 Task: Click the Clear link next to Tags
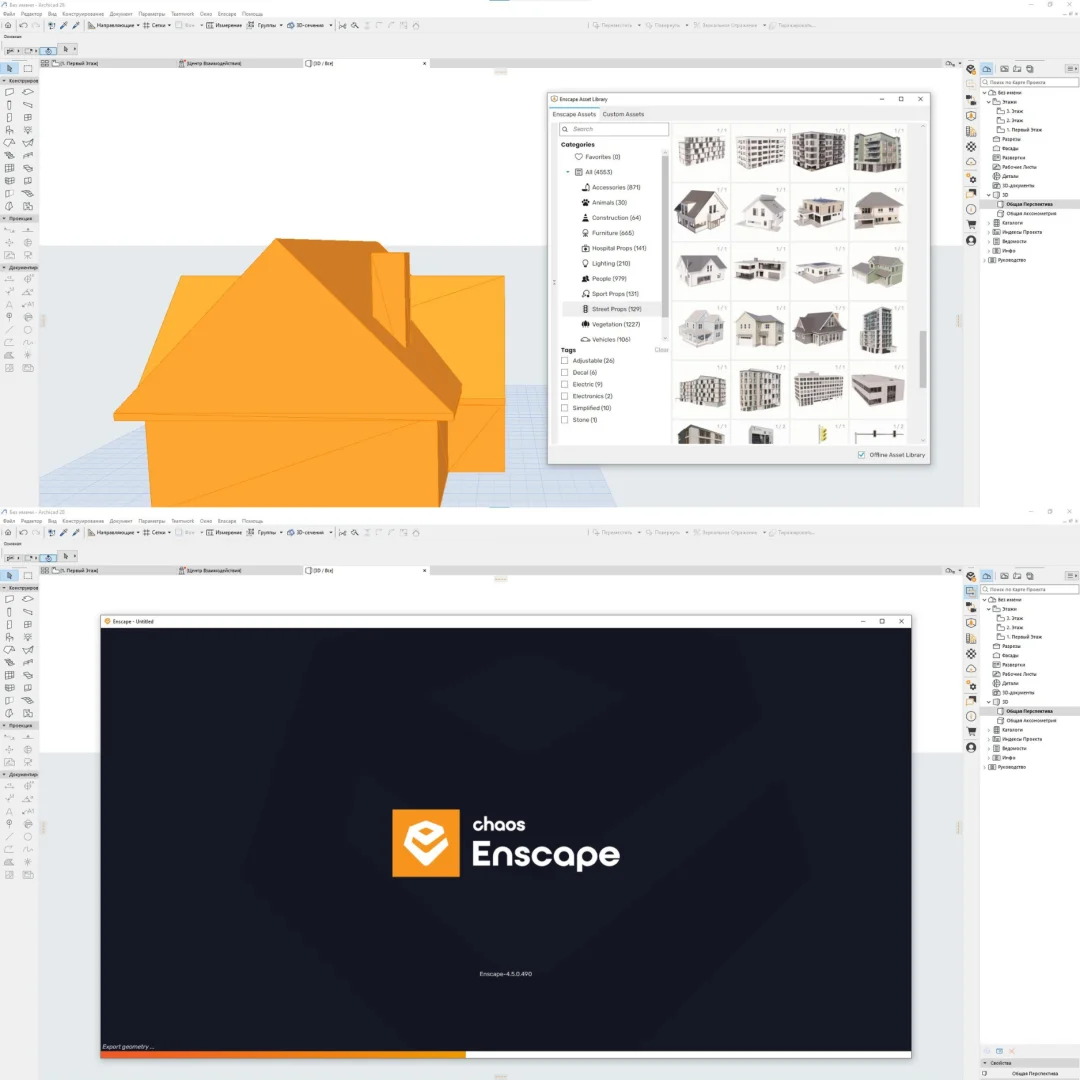point(661,350)
